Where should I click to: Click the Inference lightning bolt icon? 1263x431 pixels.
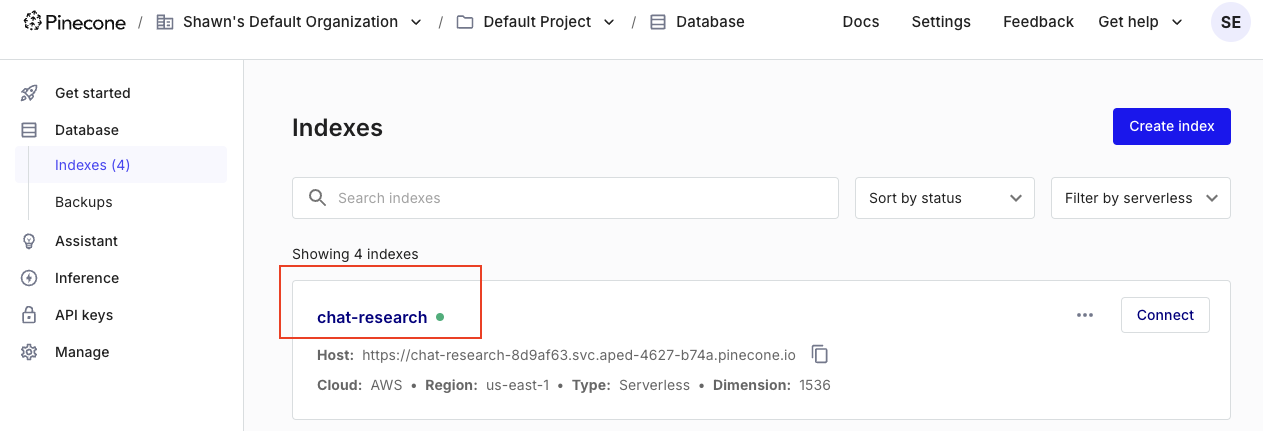click(29, 278)
